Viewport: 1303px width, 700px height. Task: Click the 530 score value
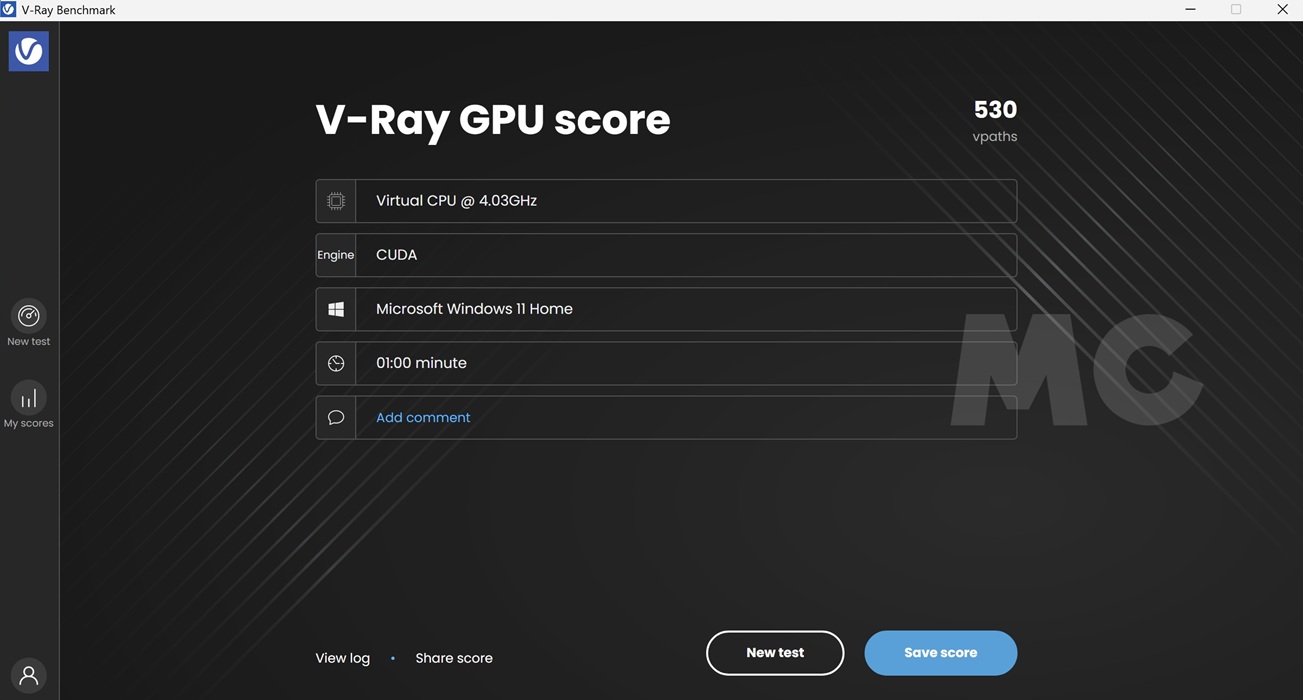[x=995, y=110]
